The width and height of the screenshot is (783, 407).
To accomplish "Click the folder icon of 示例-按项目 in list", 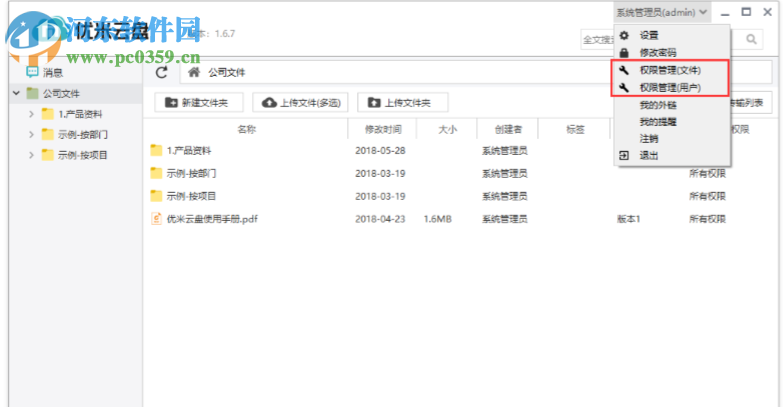I will (x=156, y=196).
